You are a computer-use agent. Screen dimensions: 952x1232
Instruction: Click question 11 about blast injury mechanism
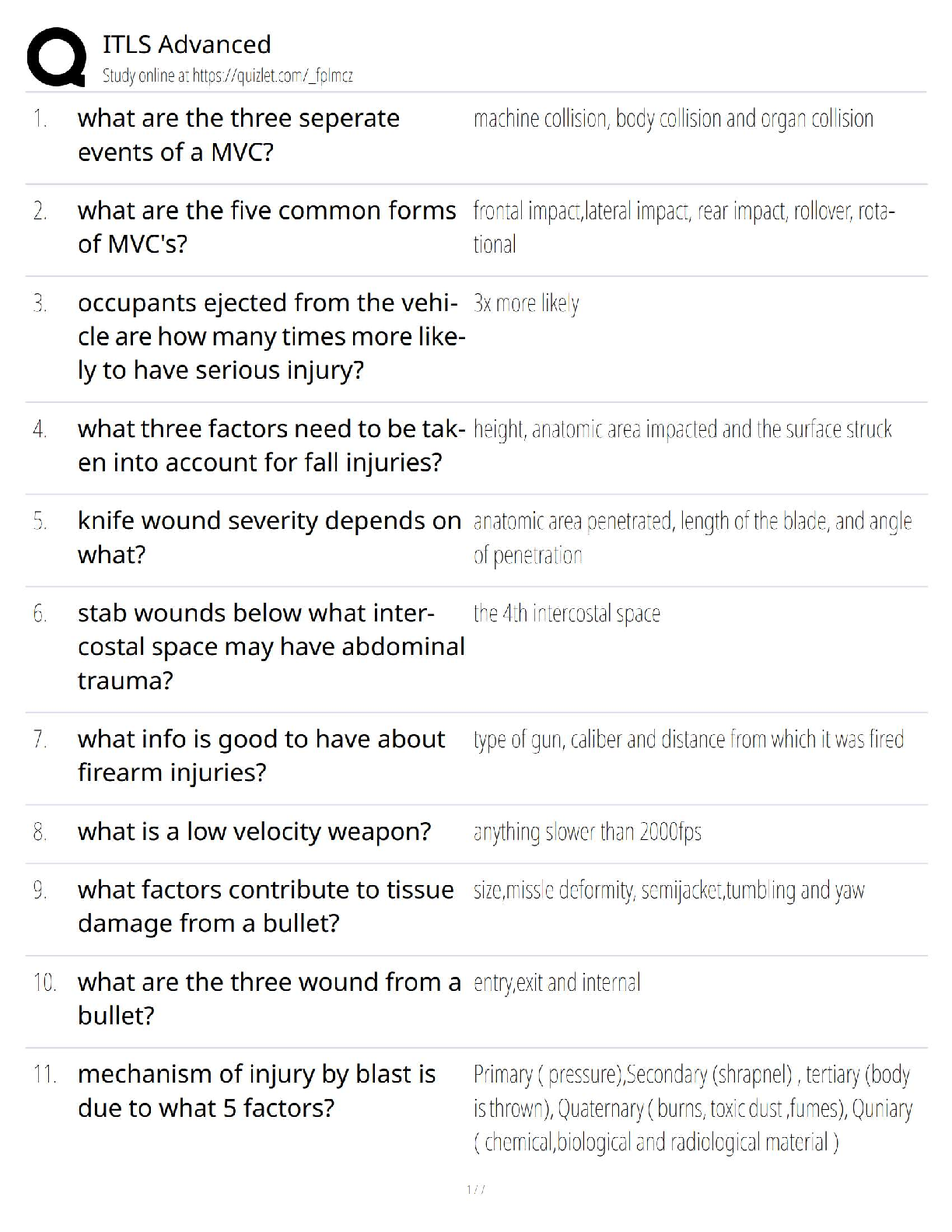257,1090
